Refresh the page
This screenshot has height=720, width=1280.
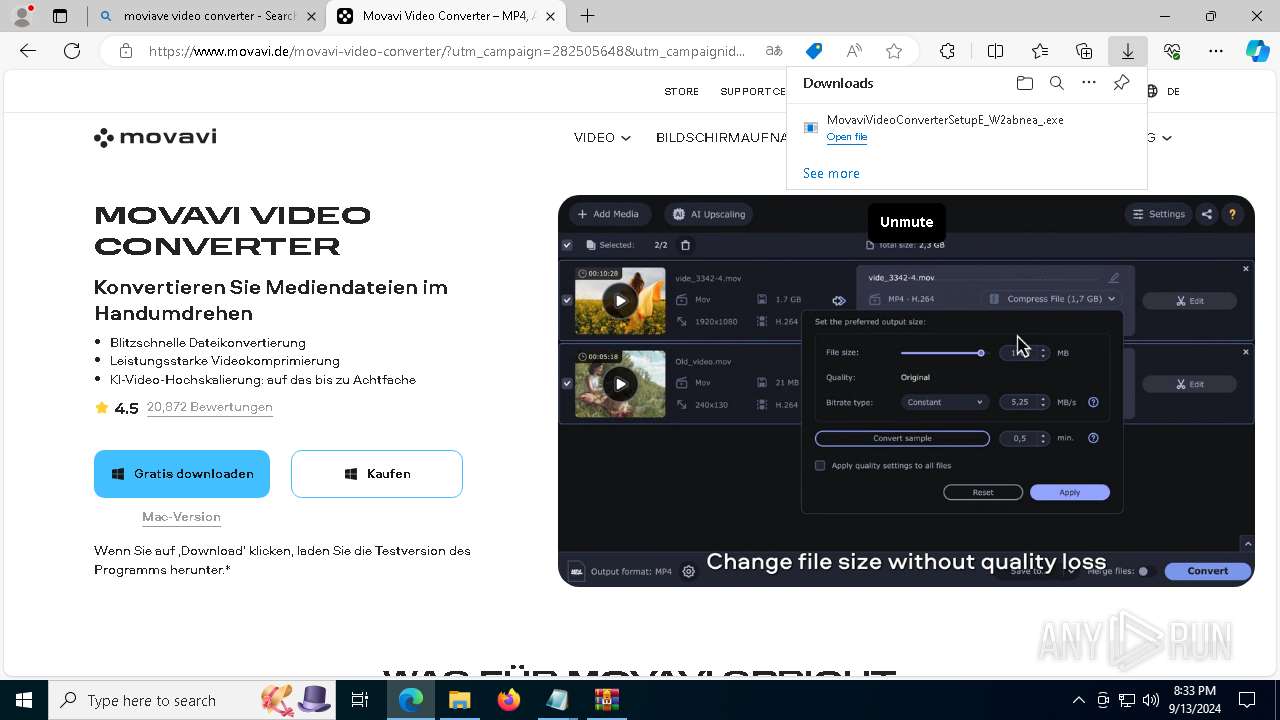tap(72, 51)
